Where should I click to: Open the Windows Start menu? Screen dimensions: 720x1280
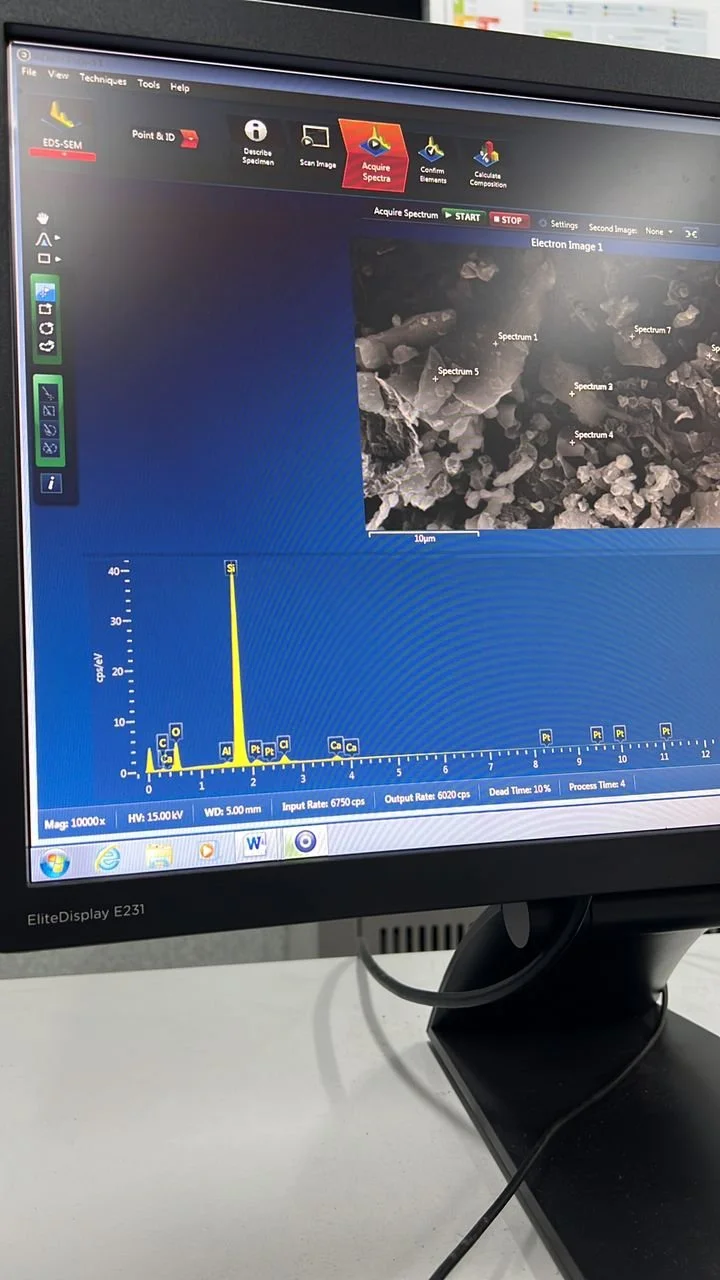[53, 862]
